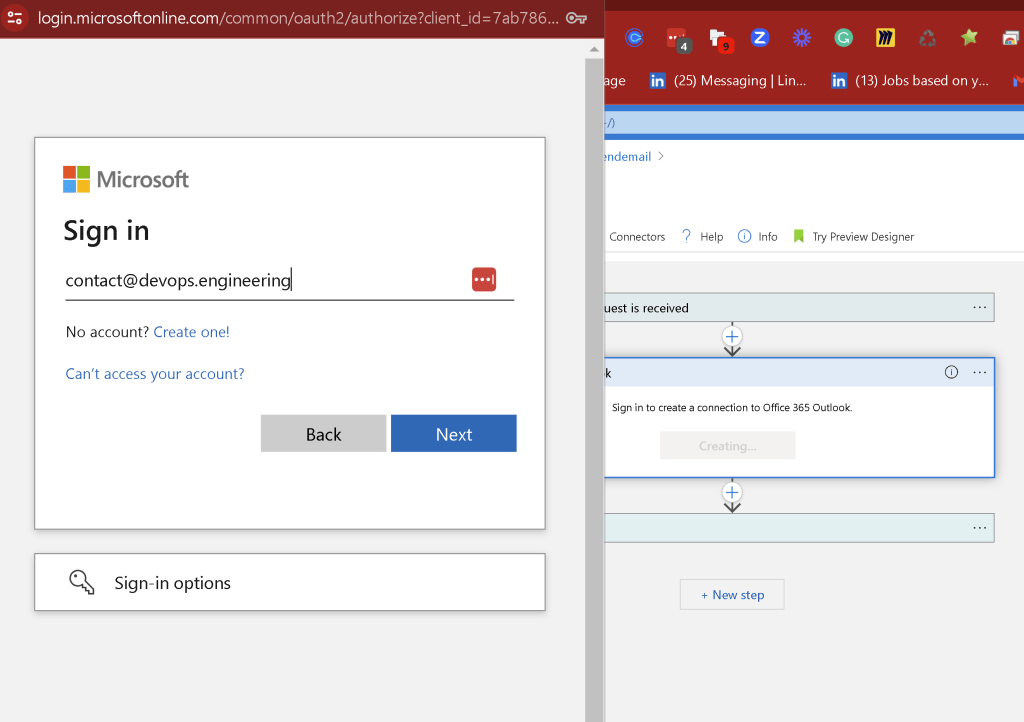Viewport: 1024px width, 722px height.
Task: Open the blue C browser extension
Action: pos(634,38)
